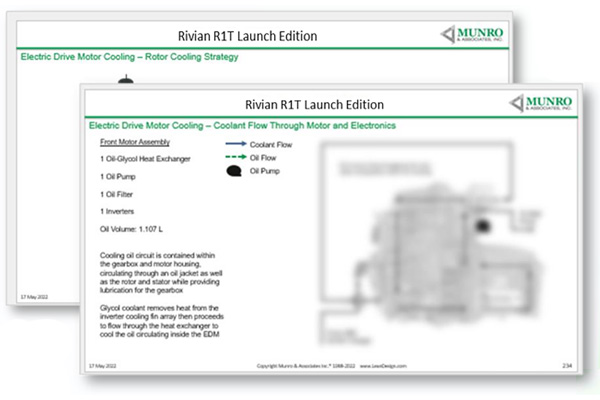Click the black pump marker in the motor diagram
Screen dimensions: 600x400
pyautogui.click(x=483, y=226)
